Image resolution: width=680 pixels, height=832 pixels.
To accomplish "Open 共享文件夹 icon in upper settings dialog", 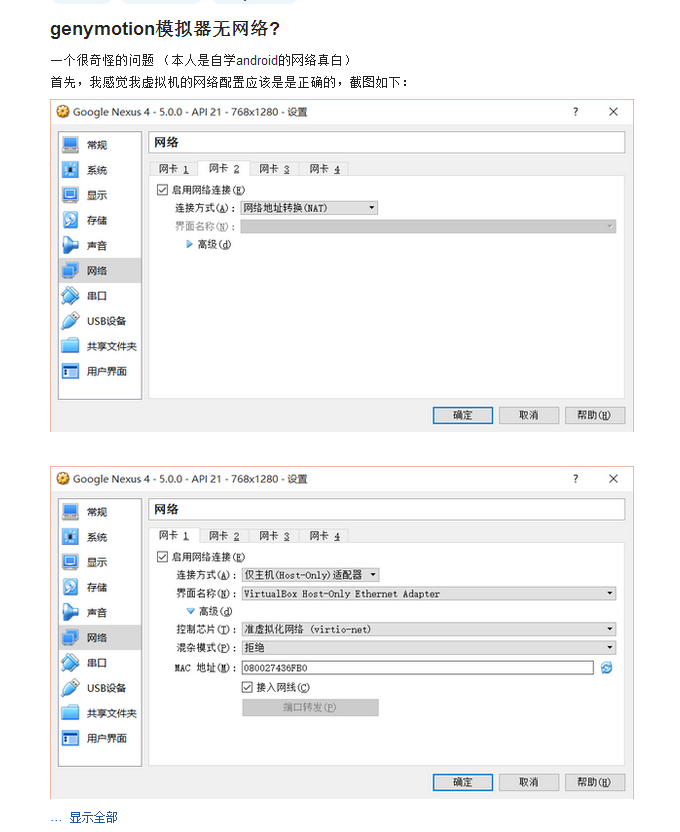I will (x=70, y=346).
